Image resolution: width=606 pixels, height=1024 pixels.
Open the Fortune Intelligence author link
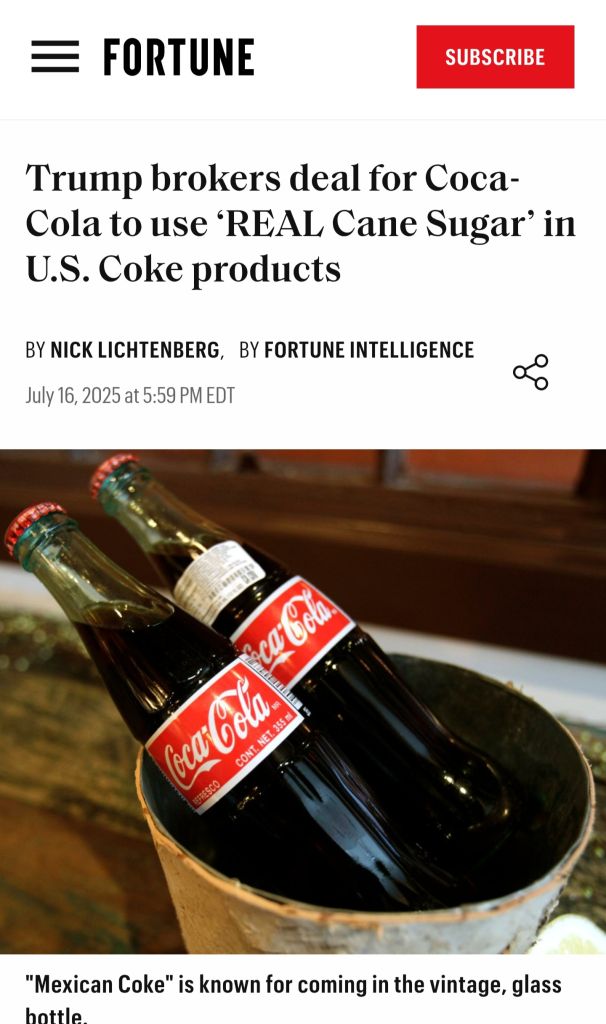point(369,350)
